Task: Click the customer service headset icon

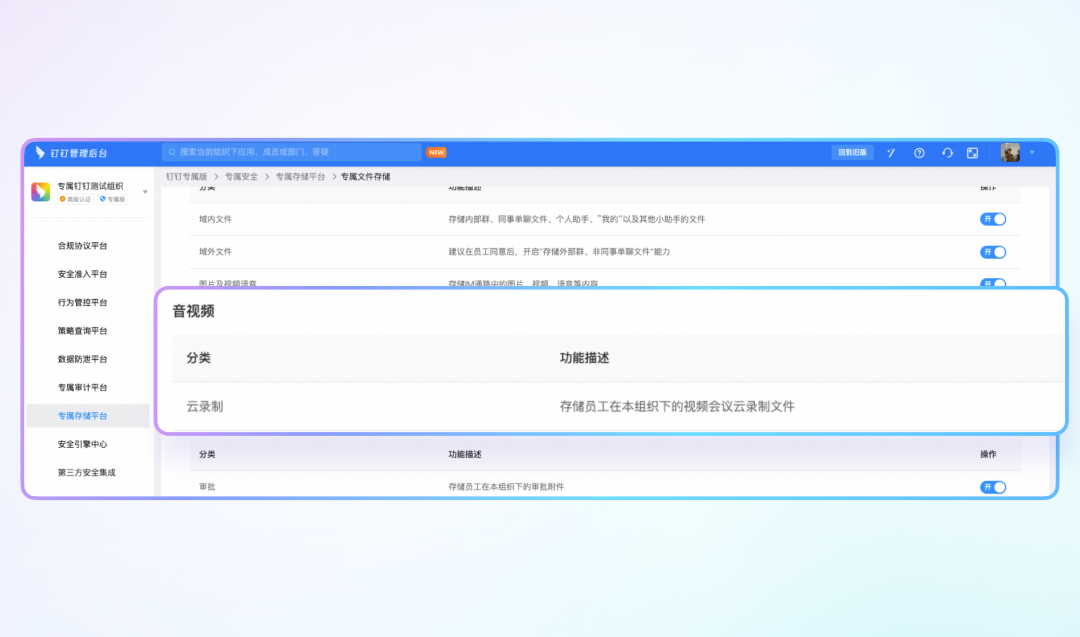Action: pyautogui.click(x=946, y=153)
